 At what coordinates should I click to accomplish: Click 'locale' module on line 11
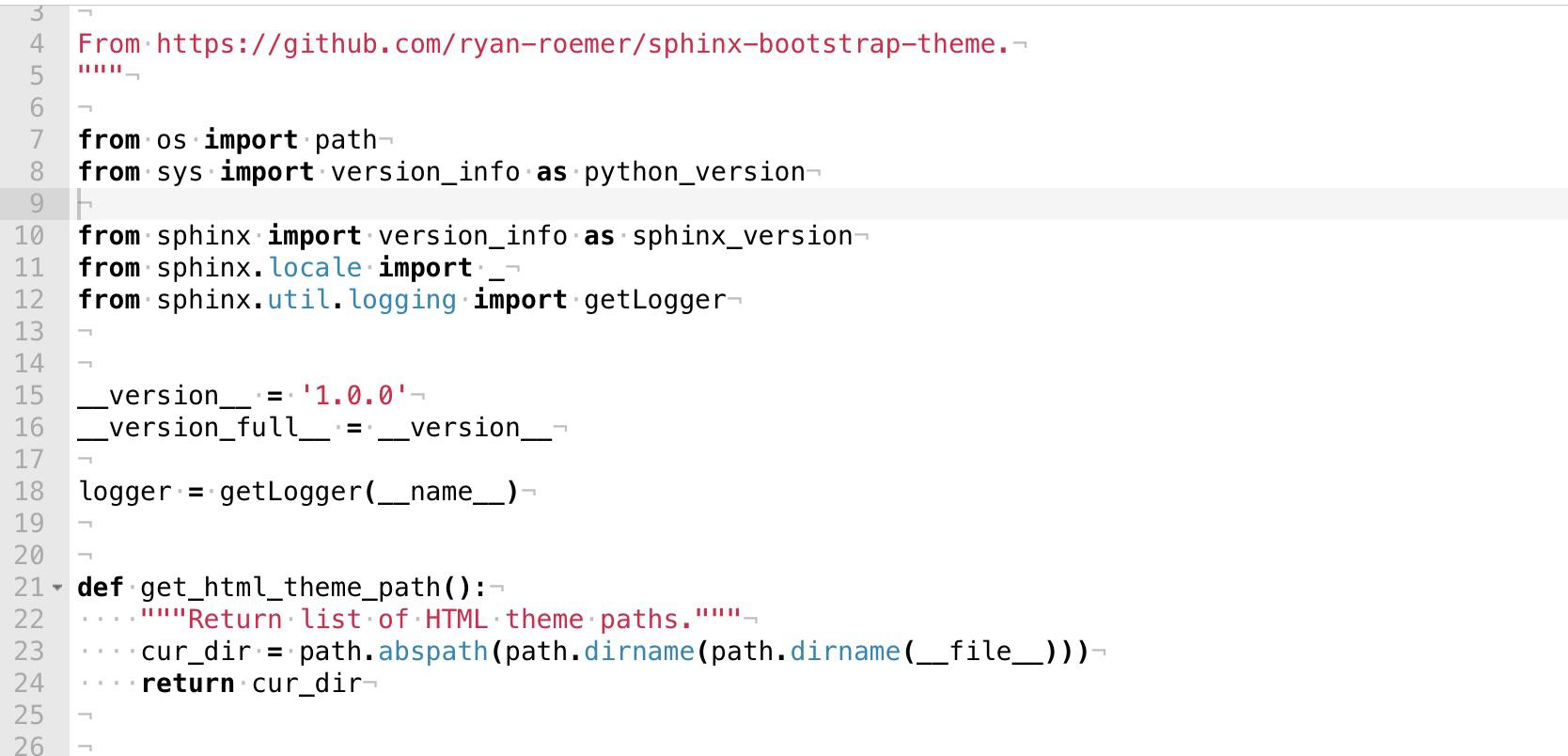click(x=315, y=268)
